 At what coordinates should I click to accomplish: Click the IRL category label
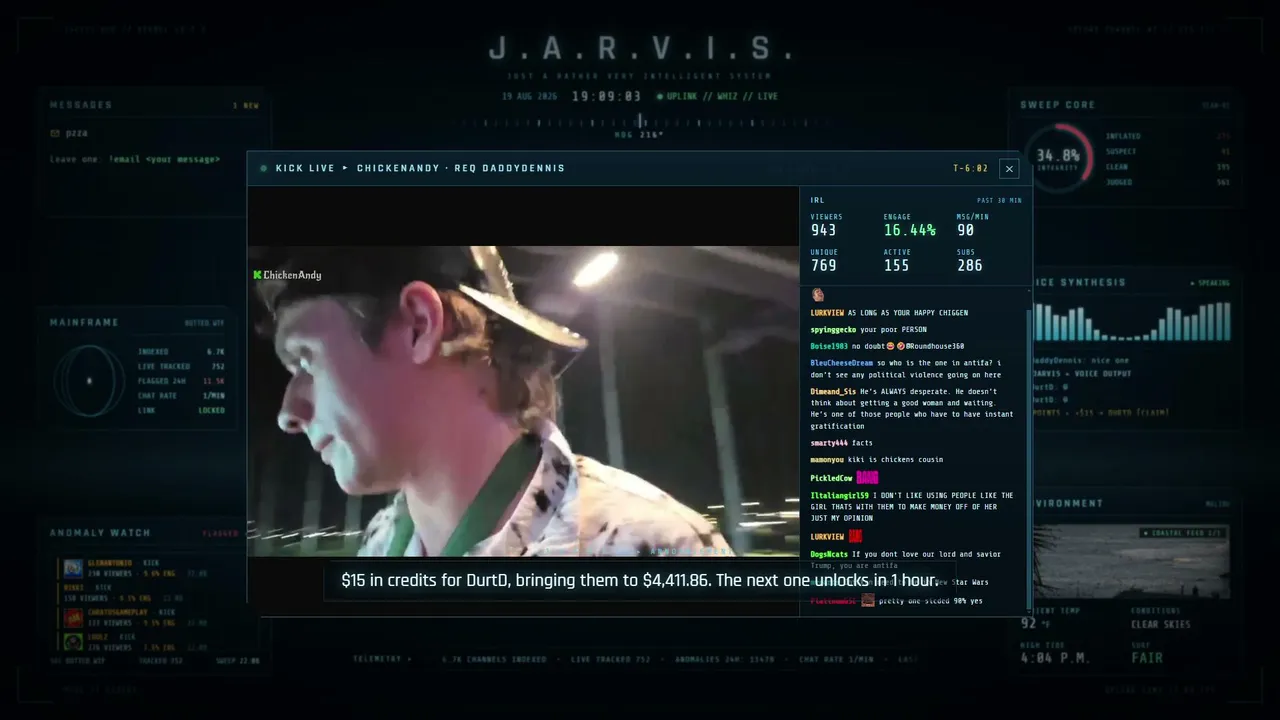pyautogui.click(x=817, y=200)
